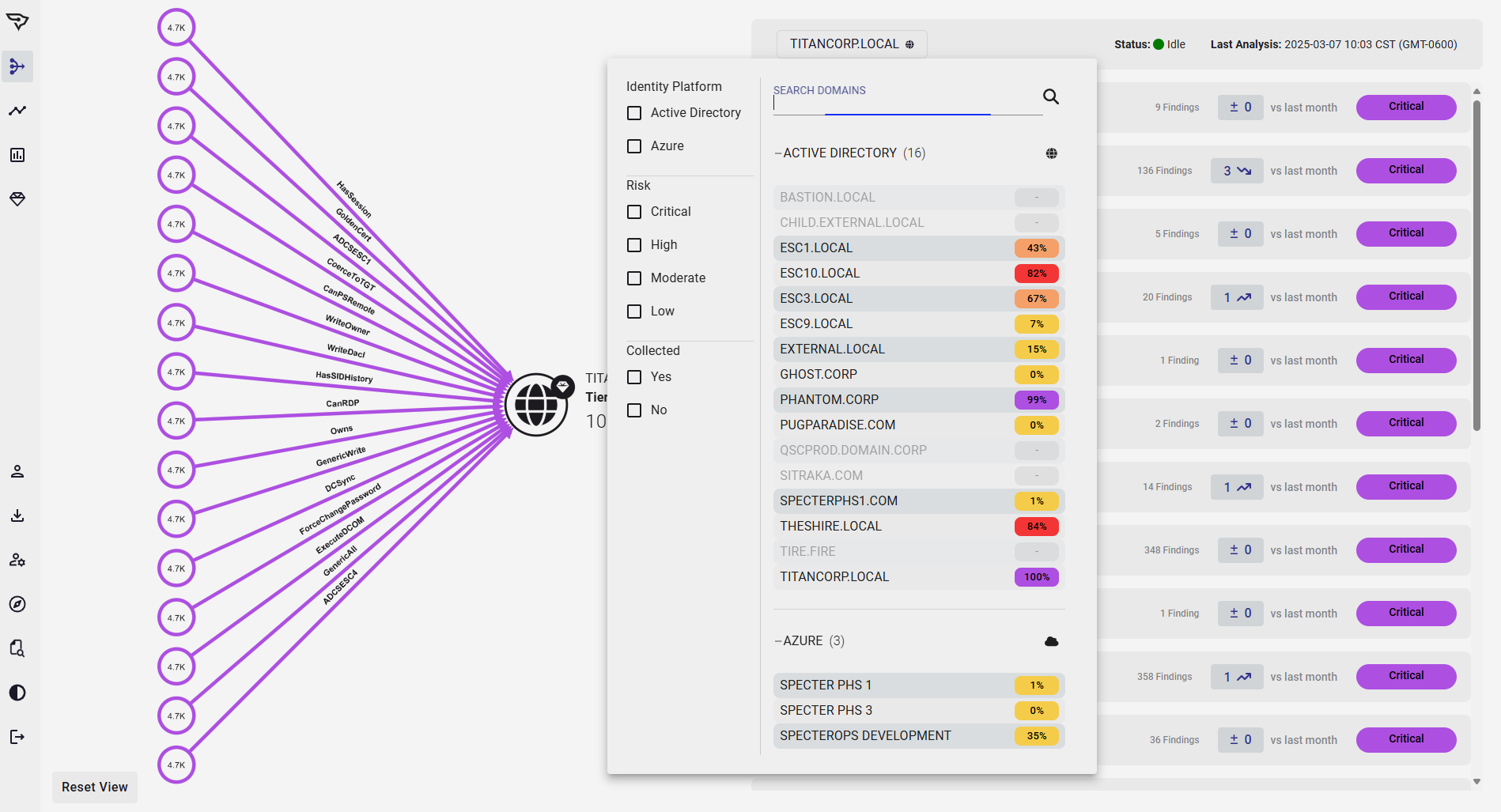Open the user profile icon in sidebar
1501x812 pixels.
click(17, 471)
